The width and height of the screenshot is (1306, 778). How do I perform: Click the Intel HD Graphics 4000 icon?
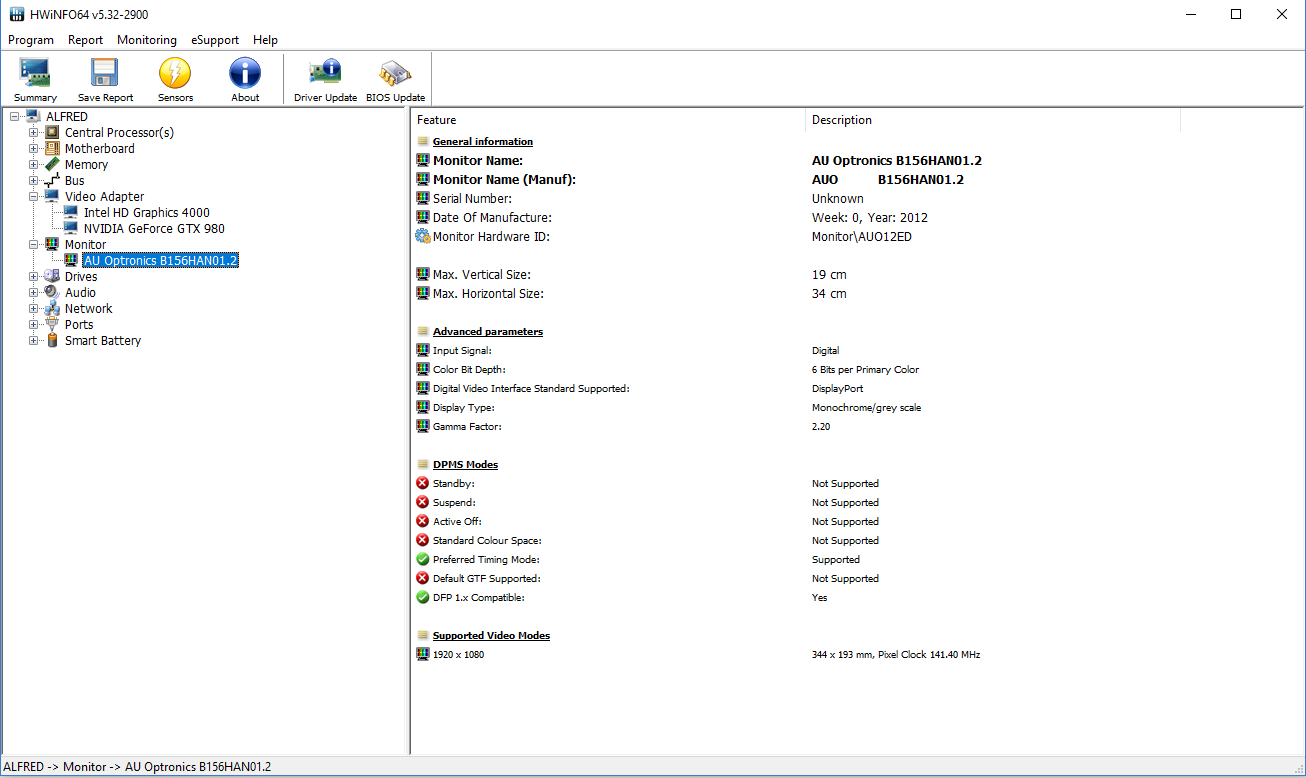(x=71, y=213)
